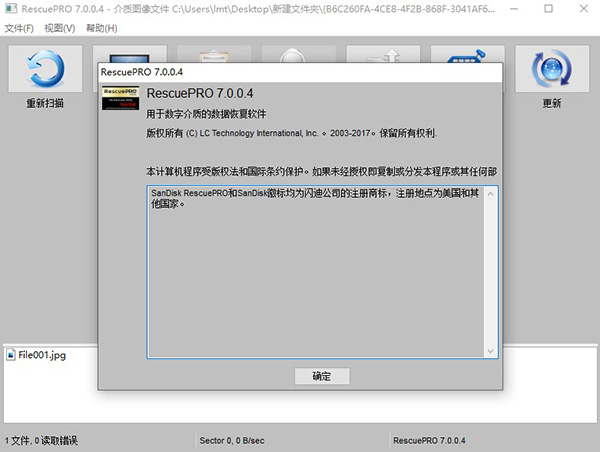
Task: Click the scroll up arrow in license box
Action: [x=491, y=194]
